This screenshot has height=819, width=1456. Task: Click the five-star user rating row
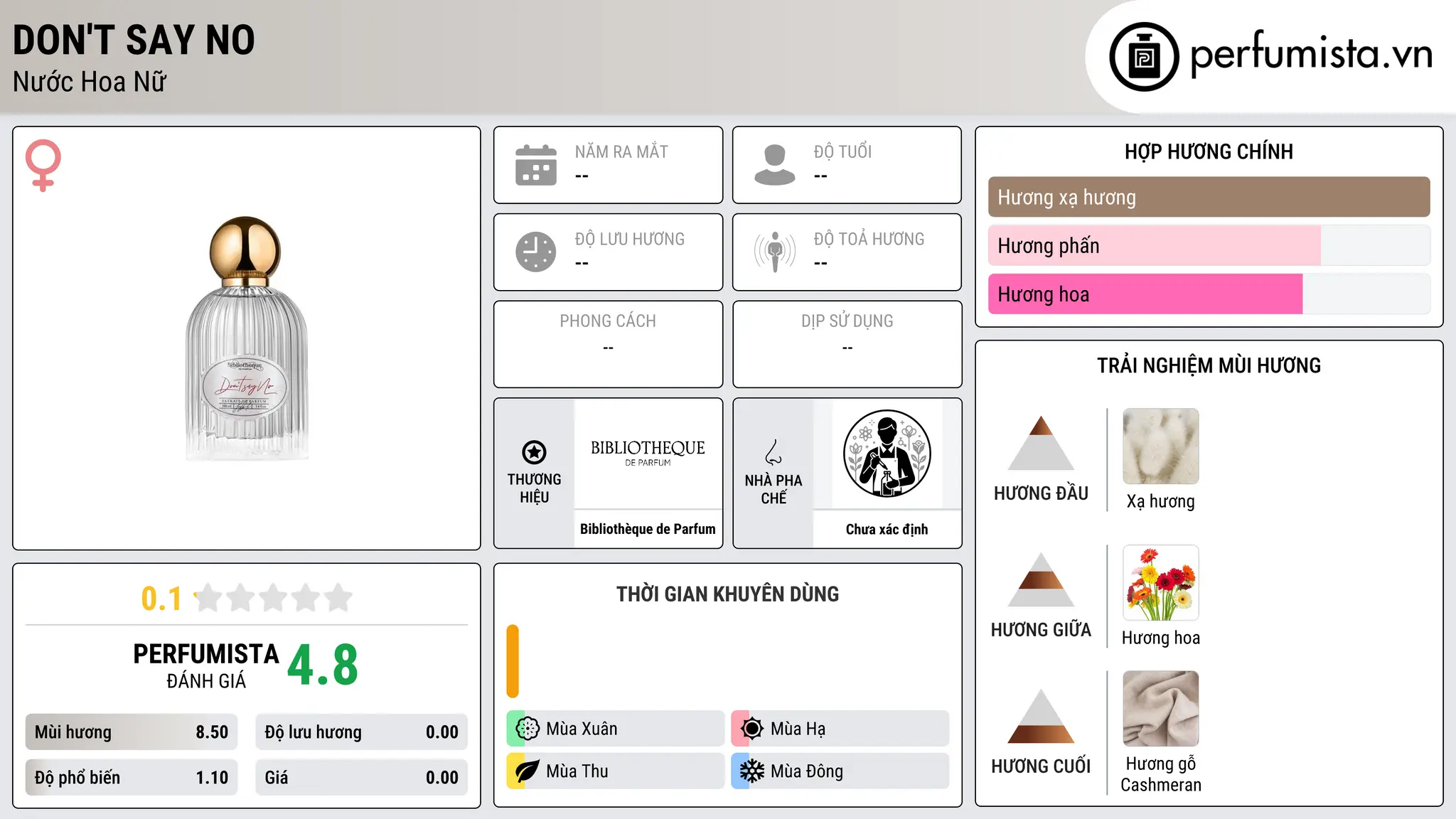click(274, 598)
